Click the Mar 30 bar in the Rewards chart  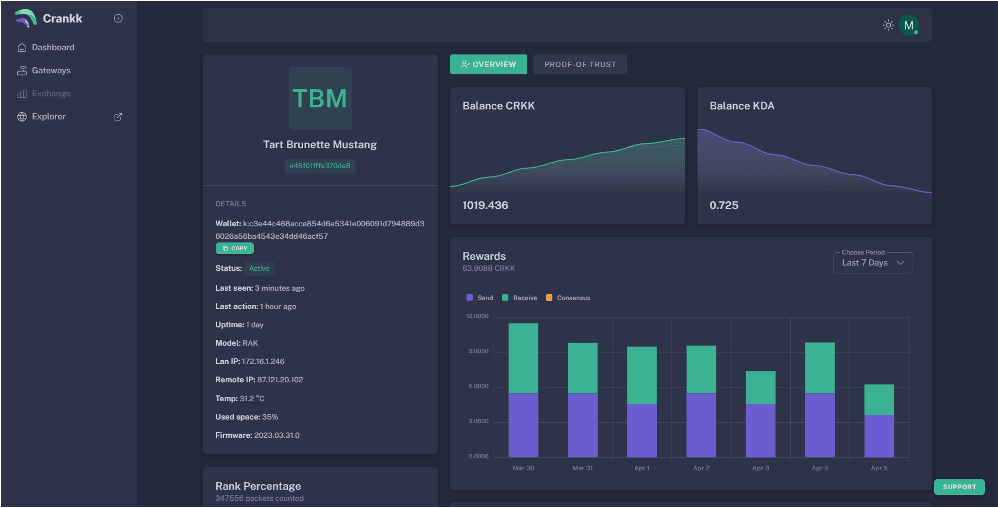(x=523, y=390)
